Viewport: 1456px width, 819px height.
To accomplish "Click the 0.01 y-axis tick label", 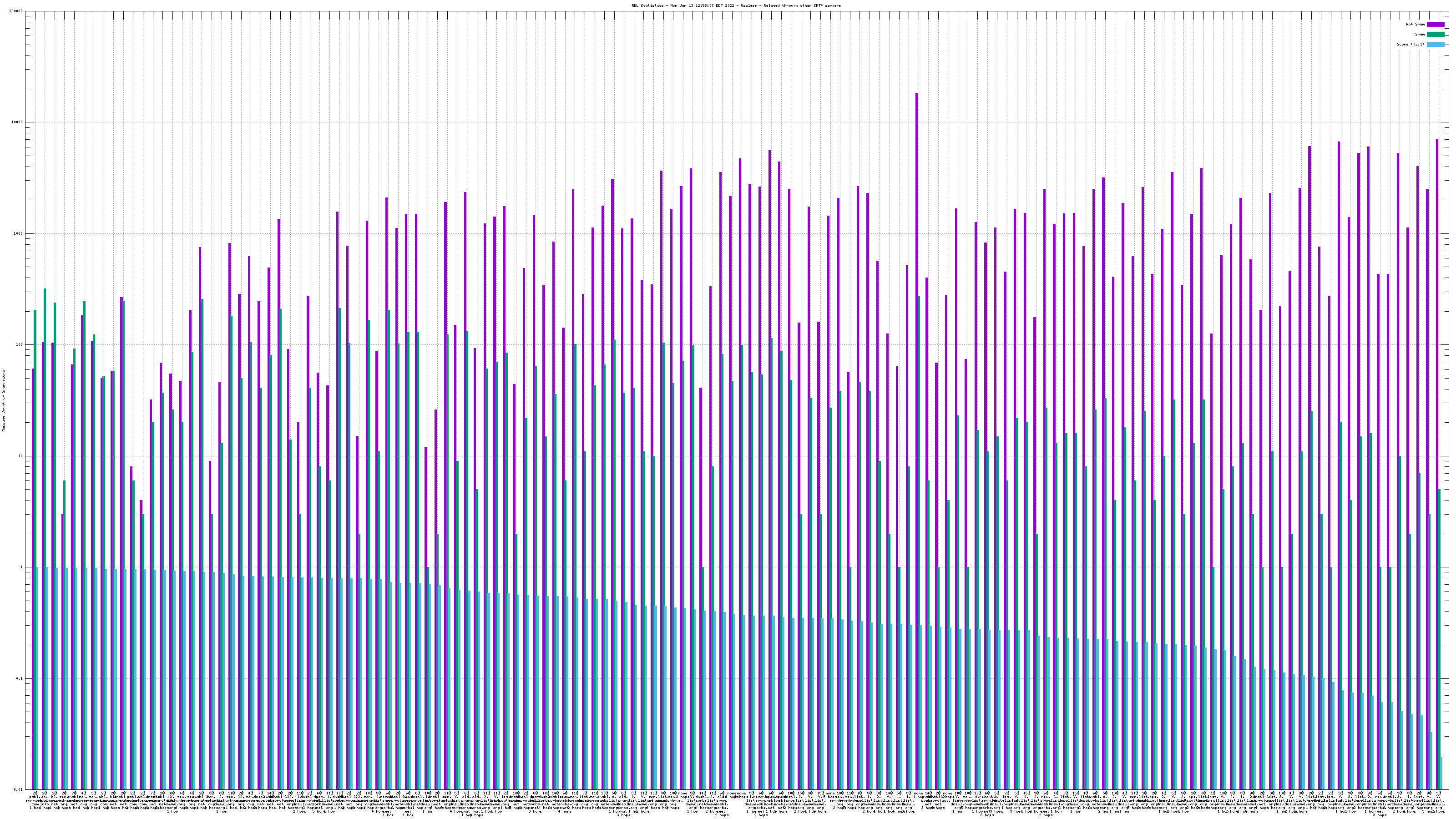I will point(19,789).
